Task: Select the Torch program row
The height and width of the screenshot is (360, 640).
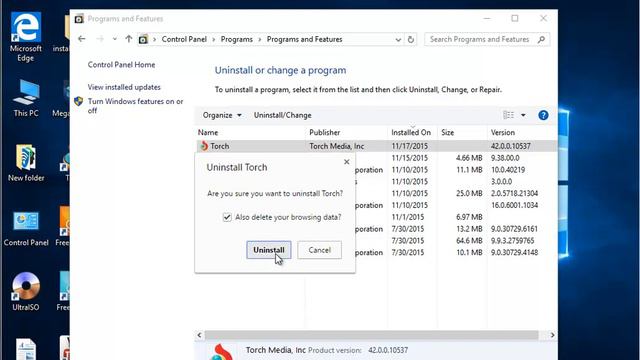Action: (x=376, y=146)
